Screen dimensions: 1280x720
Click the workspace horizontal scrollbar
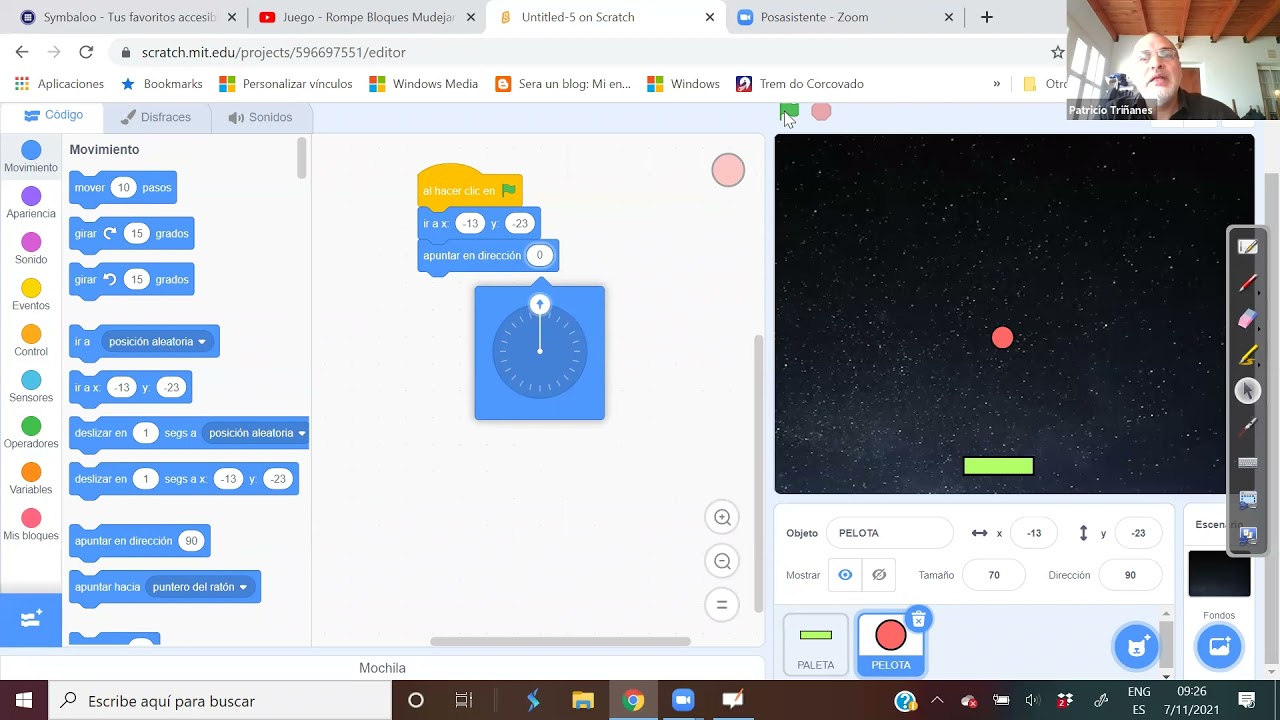click(x=560, y=641)
